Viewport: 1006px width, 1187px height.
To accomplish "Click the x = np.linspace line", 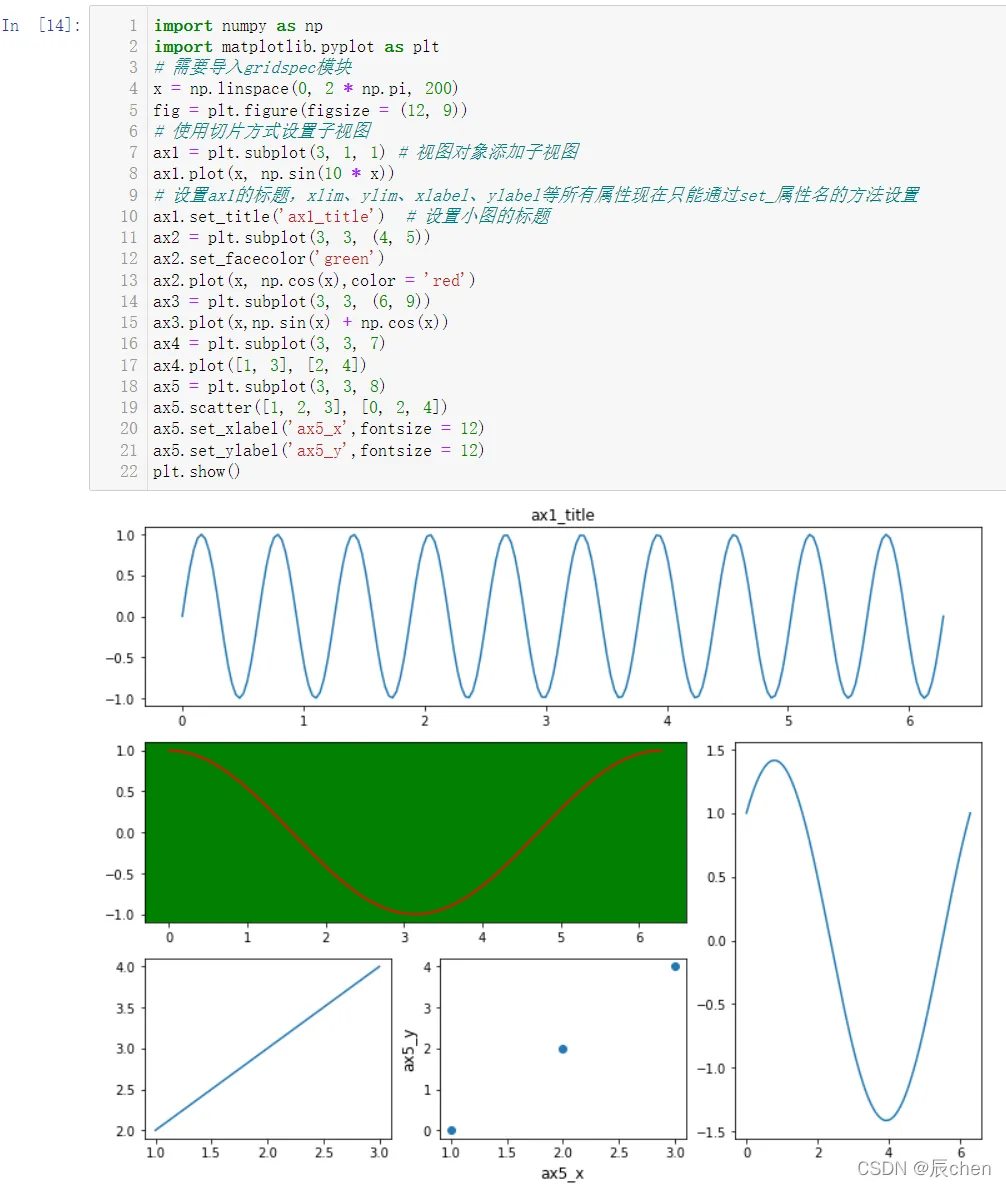I will pos(305,89).
